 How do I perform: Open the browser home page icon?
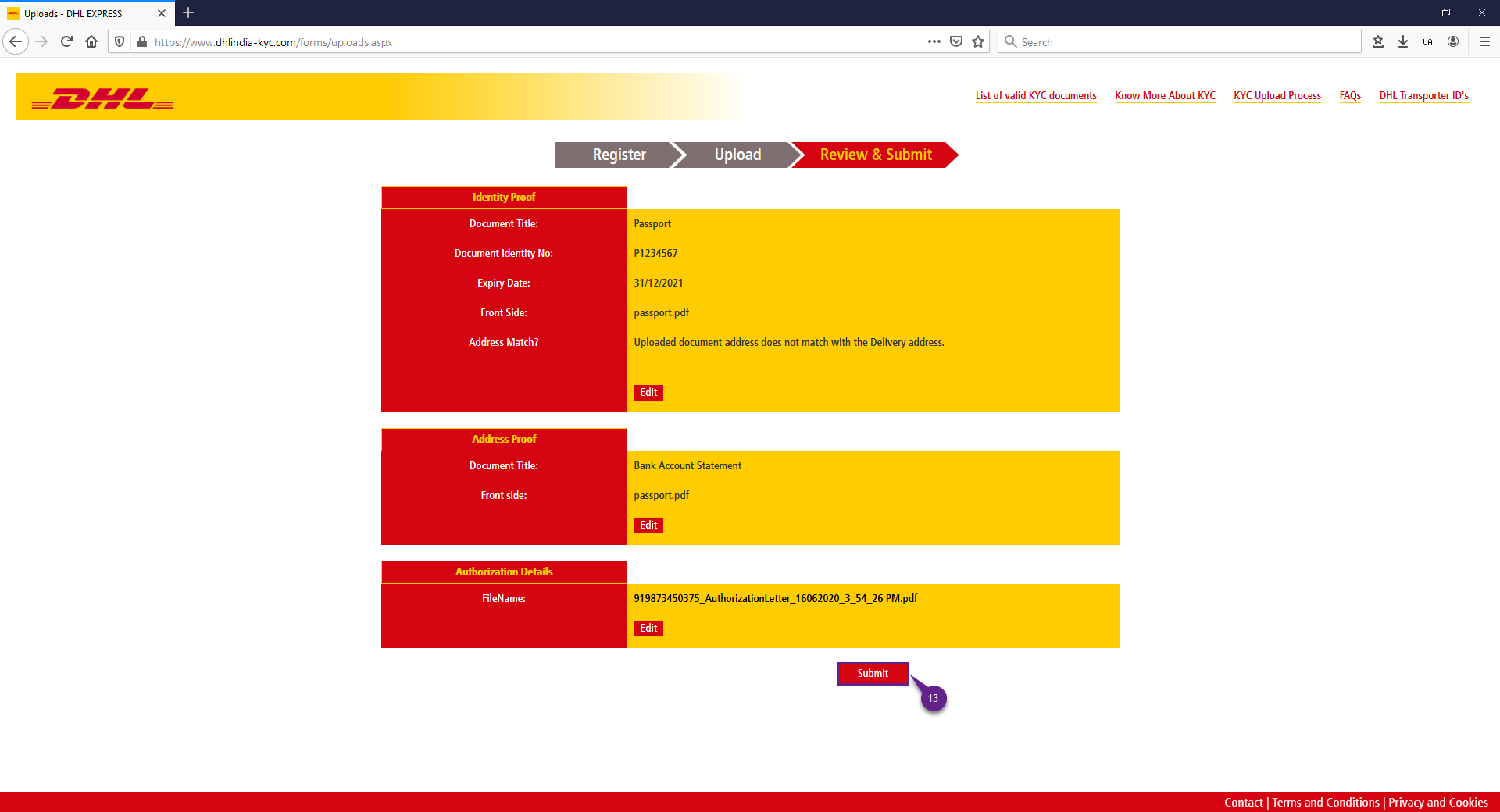[91, 41]
